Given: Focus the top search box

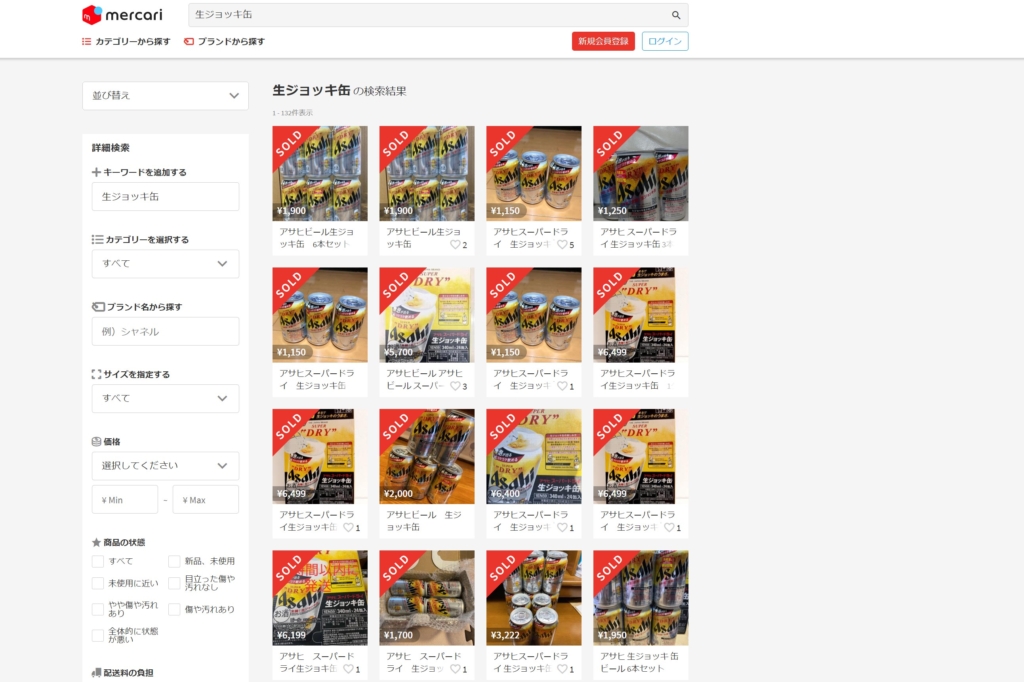Looking at the screenshot, I should (438, 14).
